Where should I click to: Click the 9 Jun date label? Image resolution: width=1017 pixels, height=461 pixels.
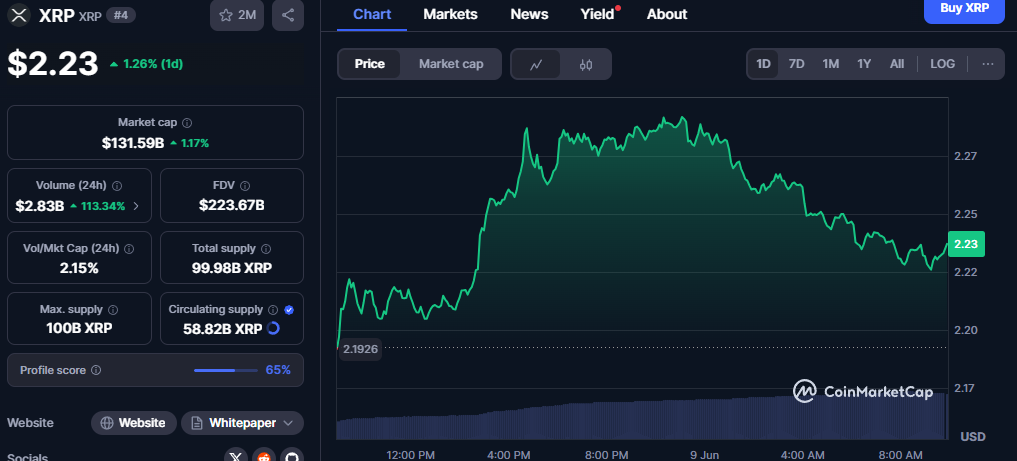pos(705,455)
